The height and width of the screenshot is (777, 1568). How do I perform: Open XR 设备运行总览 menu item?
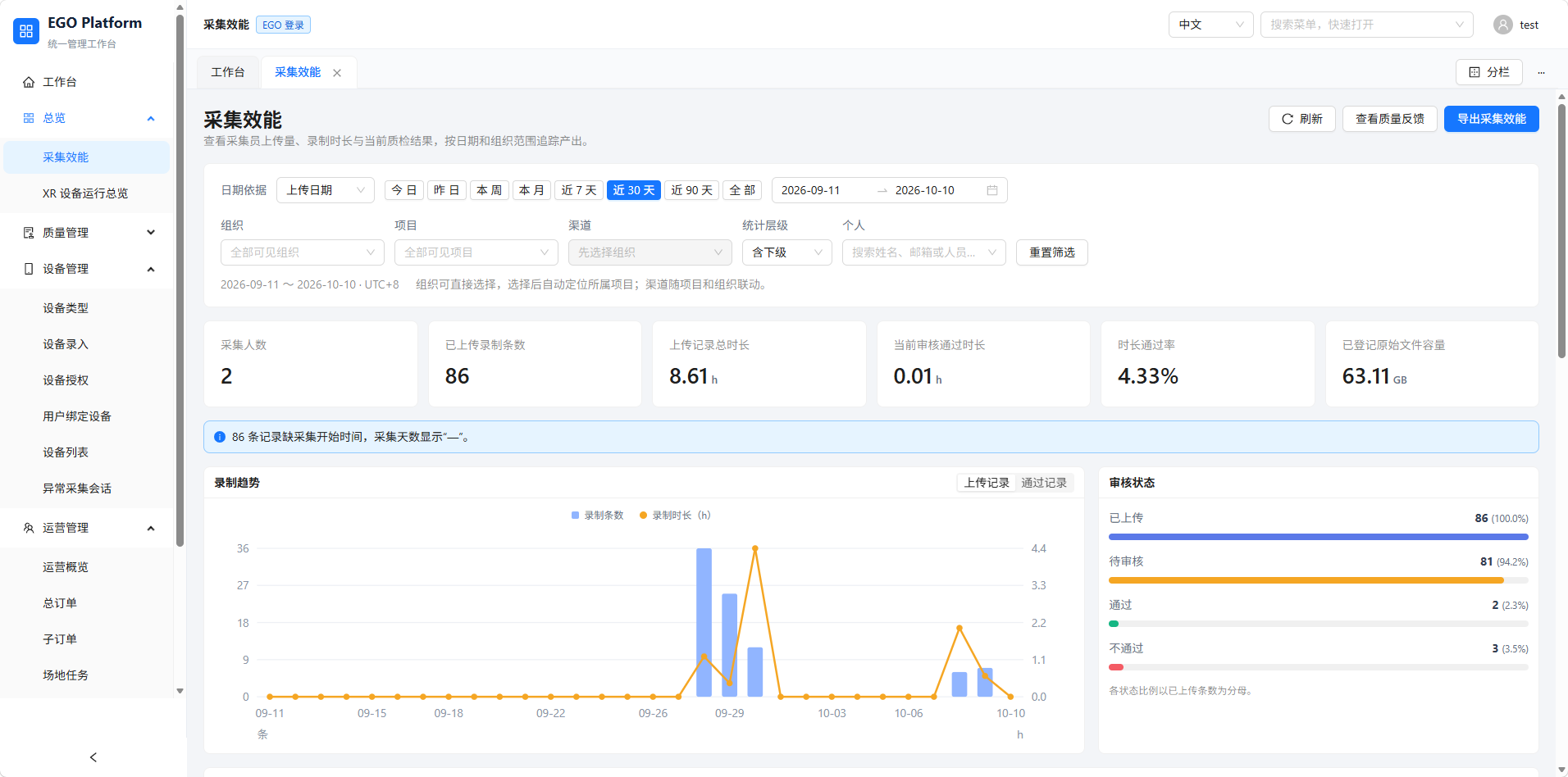pyautogui.click(x=85, y=193)
